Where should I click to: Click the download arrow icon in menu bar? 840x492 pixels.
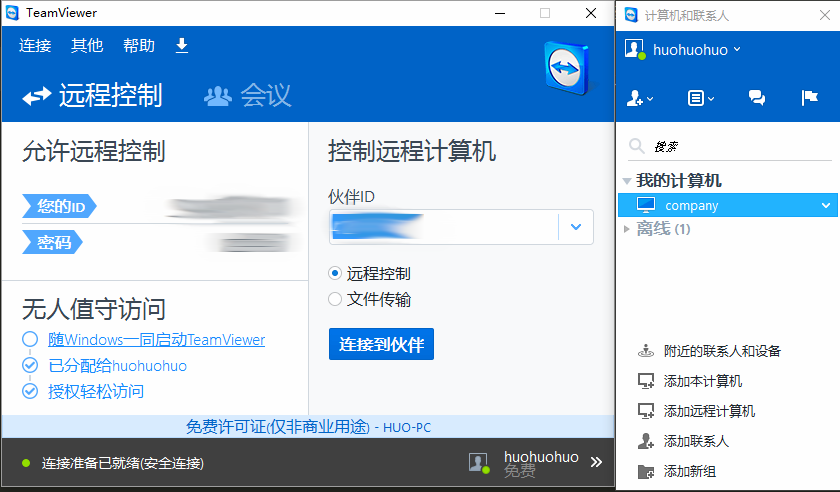[x=181, y=46]
